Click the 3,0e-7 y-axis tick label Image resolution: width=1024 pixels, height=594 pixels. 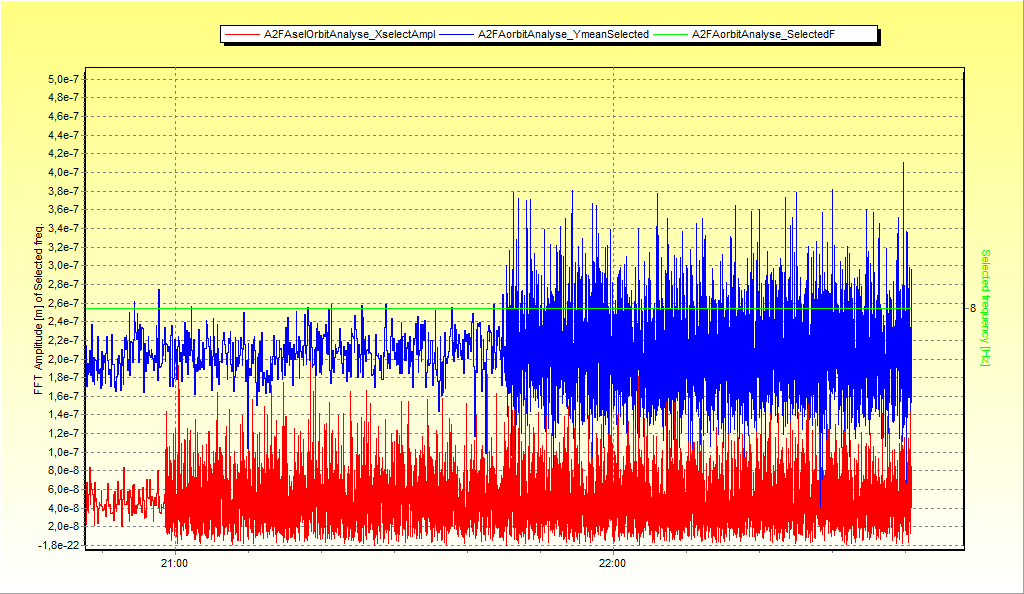click(65, 265)
